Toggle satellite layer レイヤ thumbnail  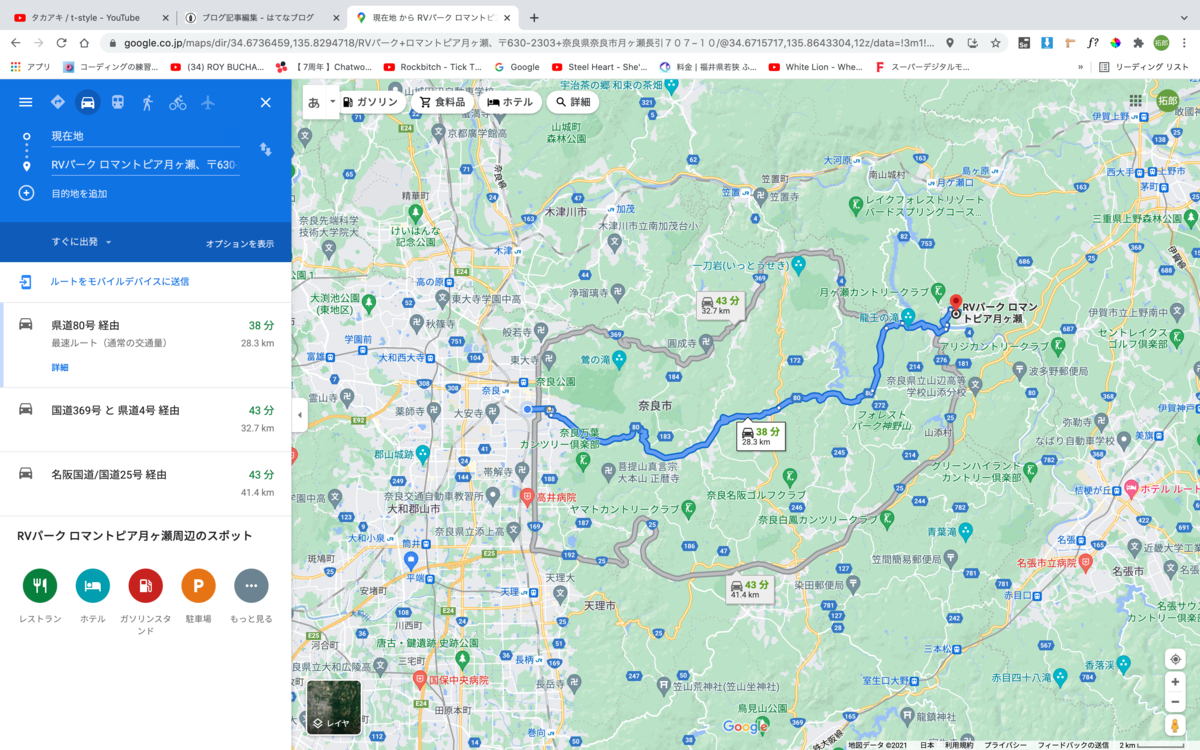pyautogui.click(x=333, y=707)
